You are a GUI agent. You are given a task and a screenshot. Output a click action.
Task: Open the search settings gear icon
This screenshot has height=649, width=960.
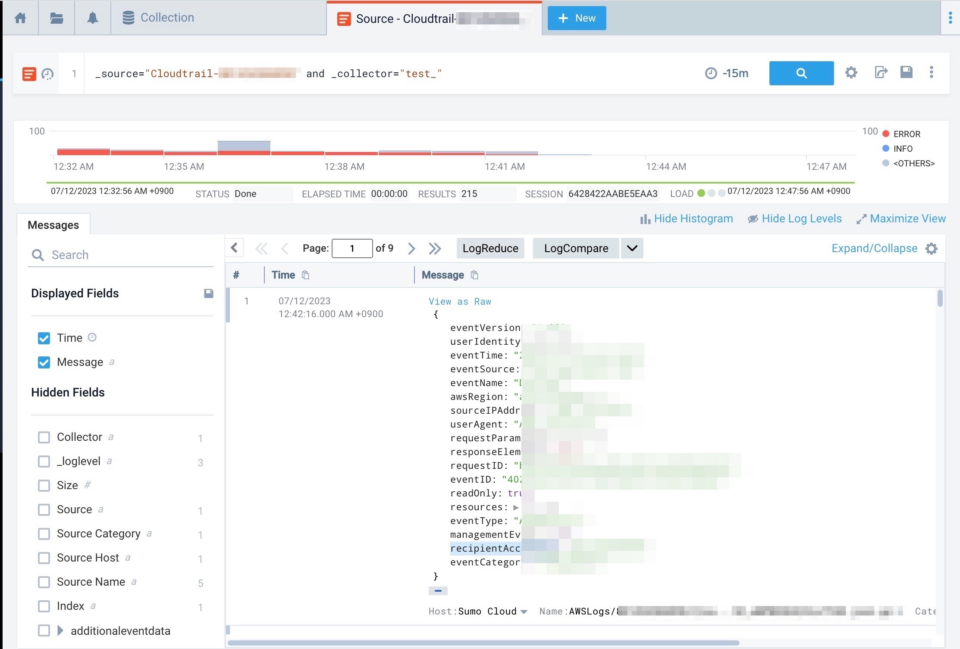pyautogui.click(x=850, y=73)
